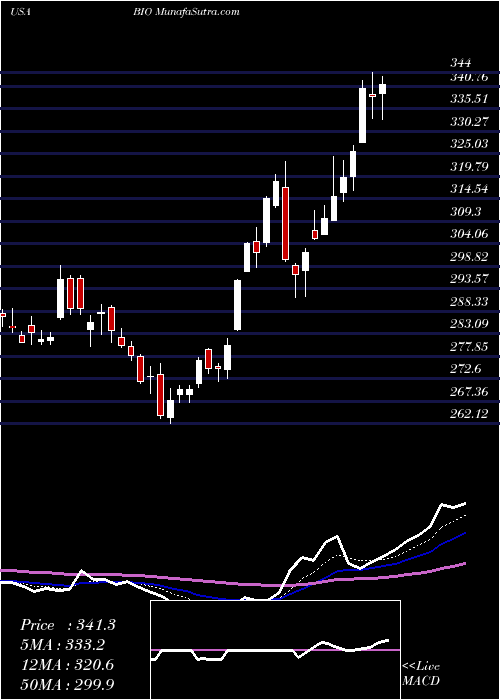Click the <<Live MACD label
500x700 pixels.
[421, 674]
